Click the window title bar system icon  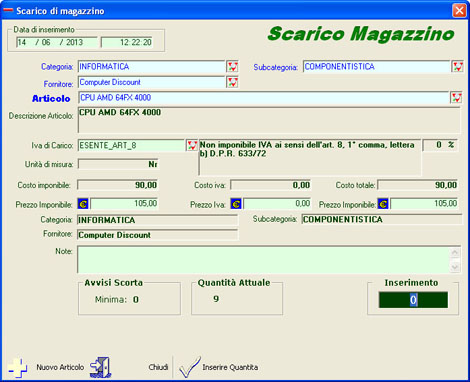click(8, 11)
